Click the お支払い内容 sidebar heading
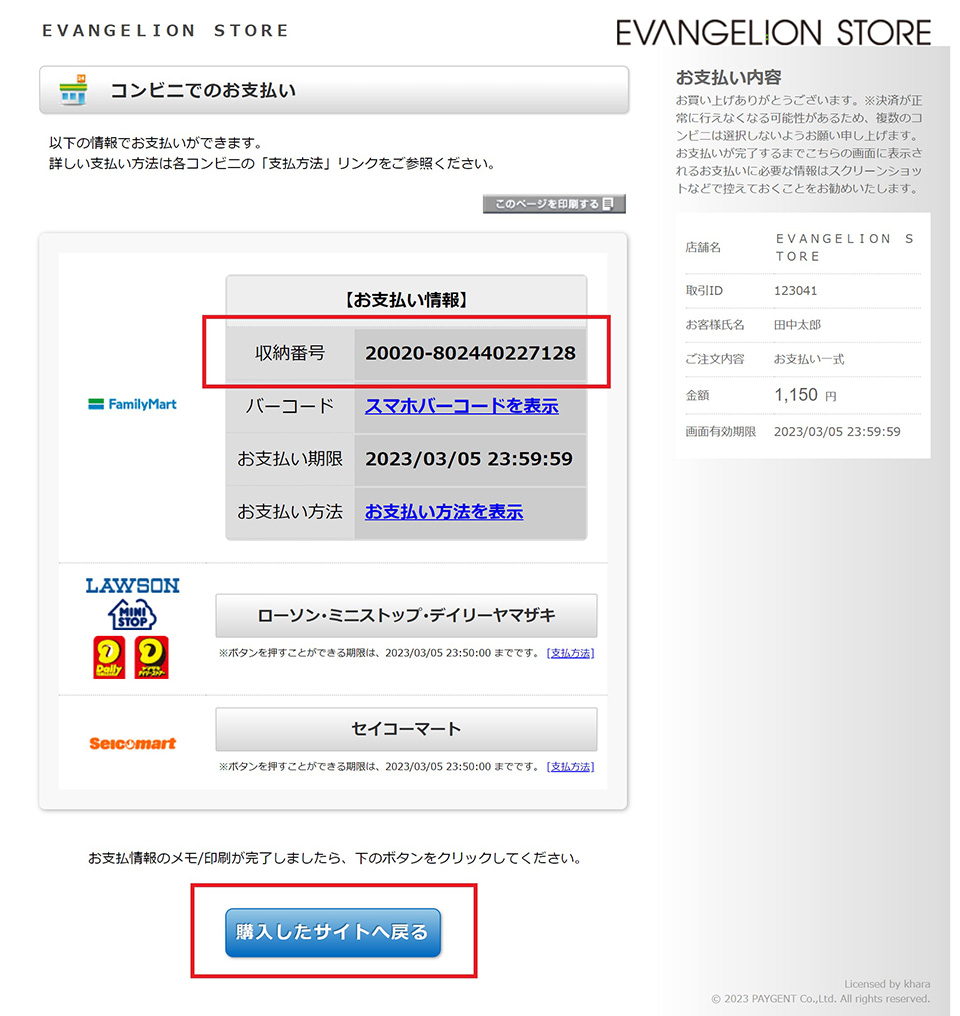The image size is (960, 1016). tap(728, 78)
